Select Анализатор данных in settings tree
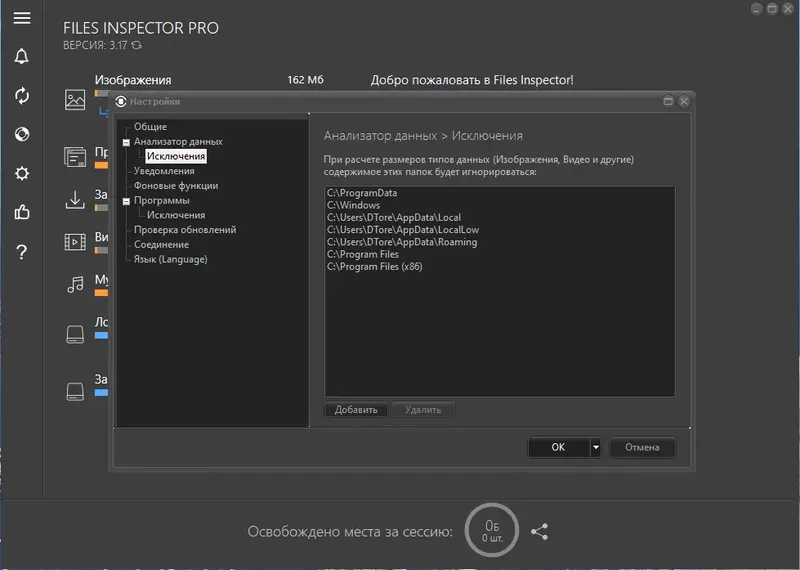 tap(178, 141)
